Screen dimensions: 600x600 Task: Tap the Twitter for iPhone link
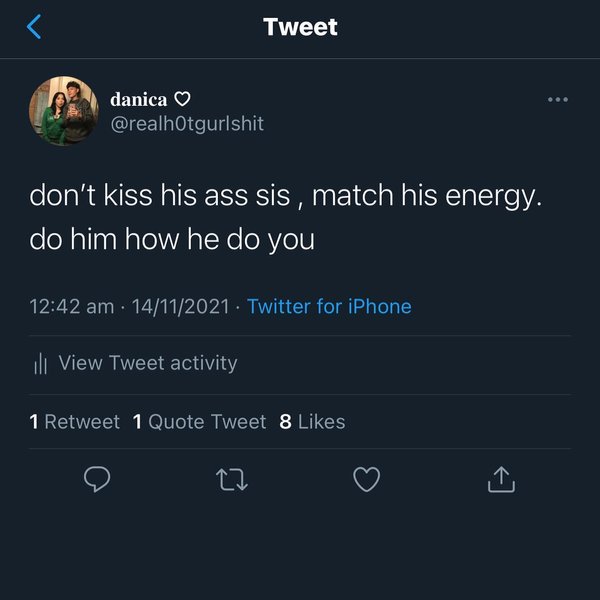tap(329, 307)
